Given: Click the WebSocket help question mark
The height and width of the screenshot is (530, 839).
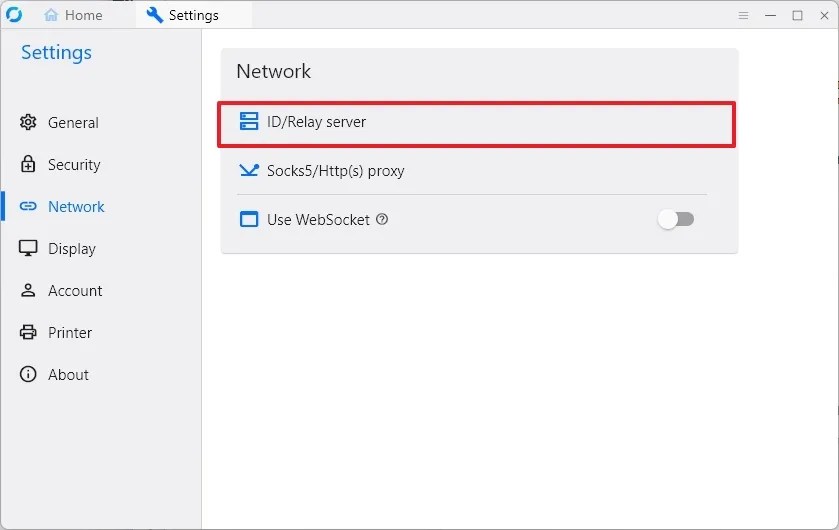Looking at the screenshot, I should coord(382,219).
